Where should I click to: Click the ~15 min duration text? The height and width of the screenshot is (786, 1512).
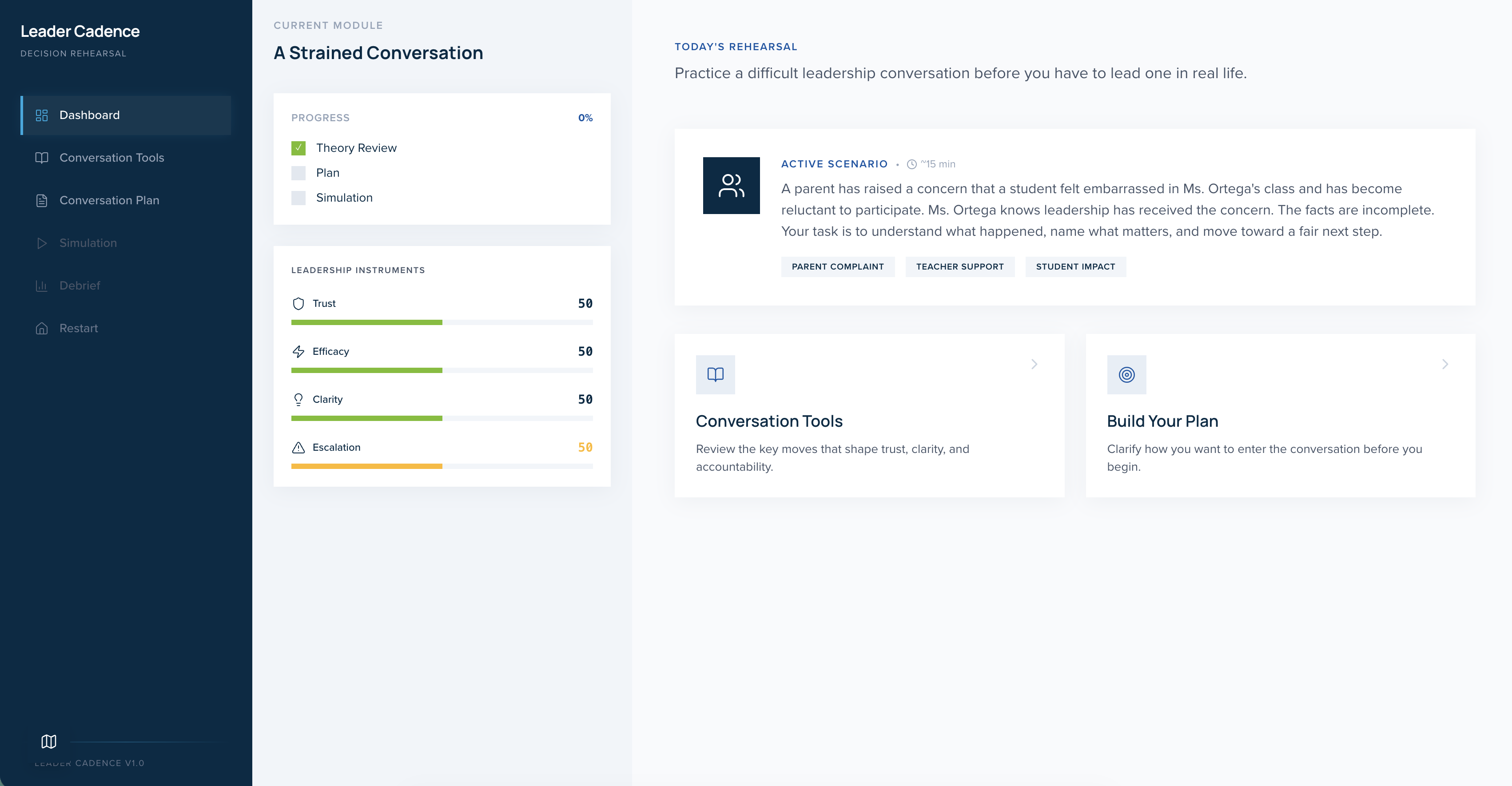pos(938,164)
